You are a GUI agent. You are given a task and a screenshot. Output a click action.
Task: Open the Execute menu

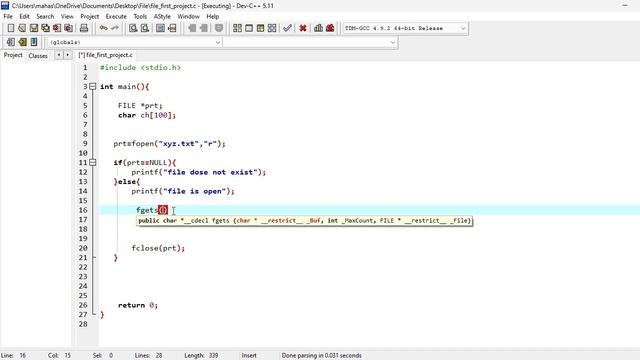[x=116, y=16]
